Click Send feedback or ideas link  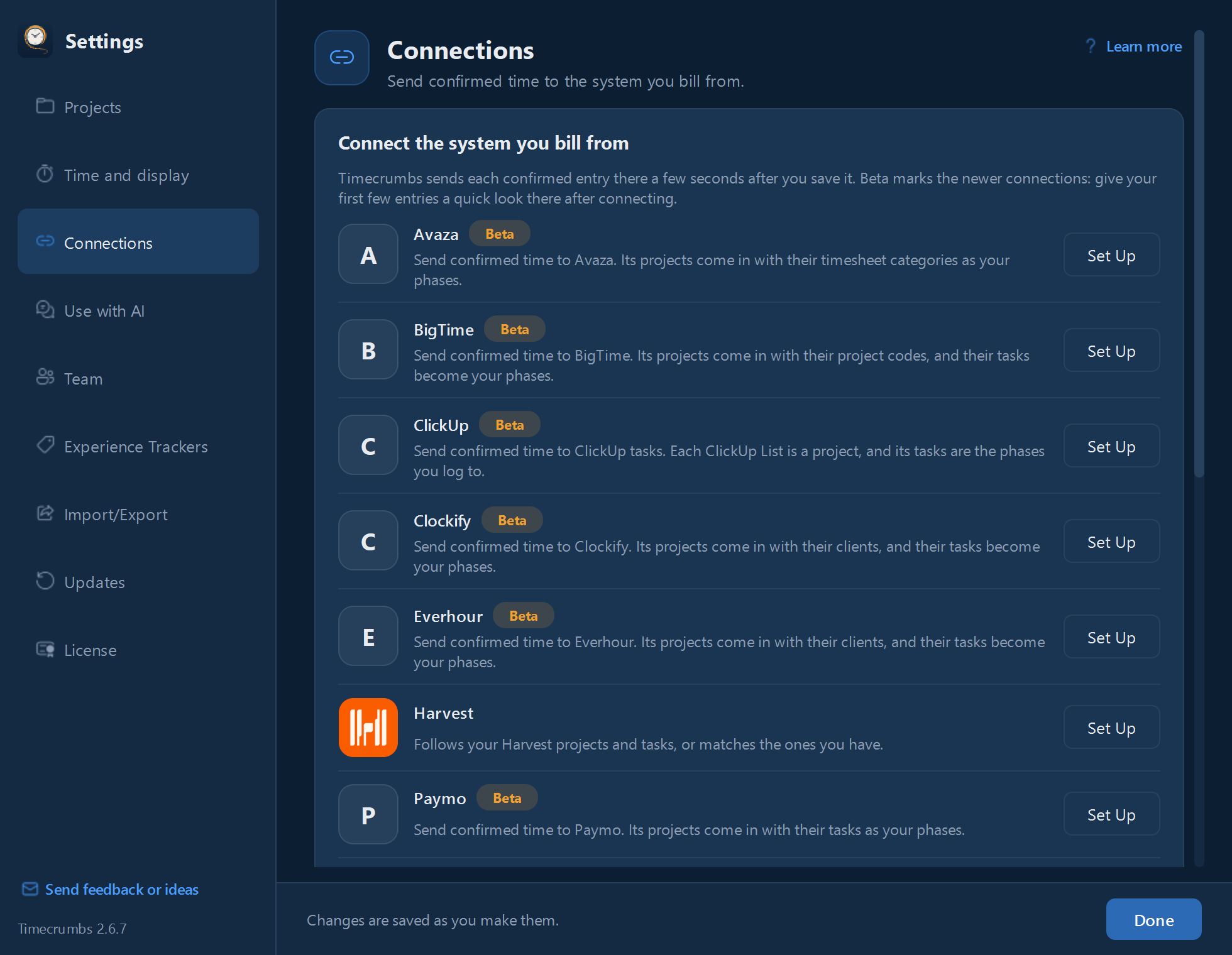(122, 890)
